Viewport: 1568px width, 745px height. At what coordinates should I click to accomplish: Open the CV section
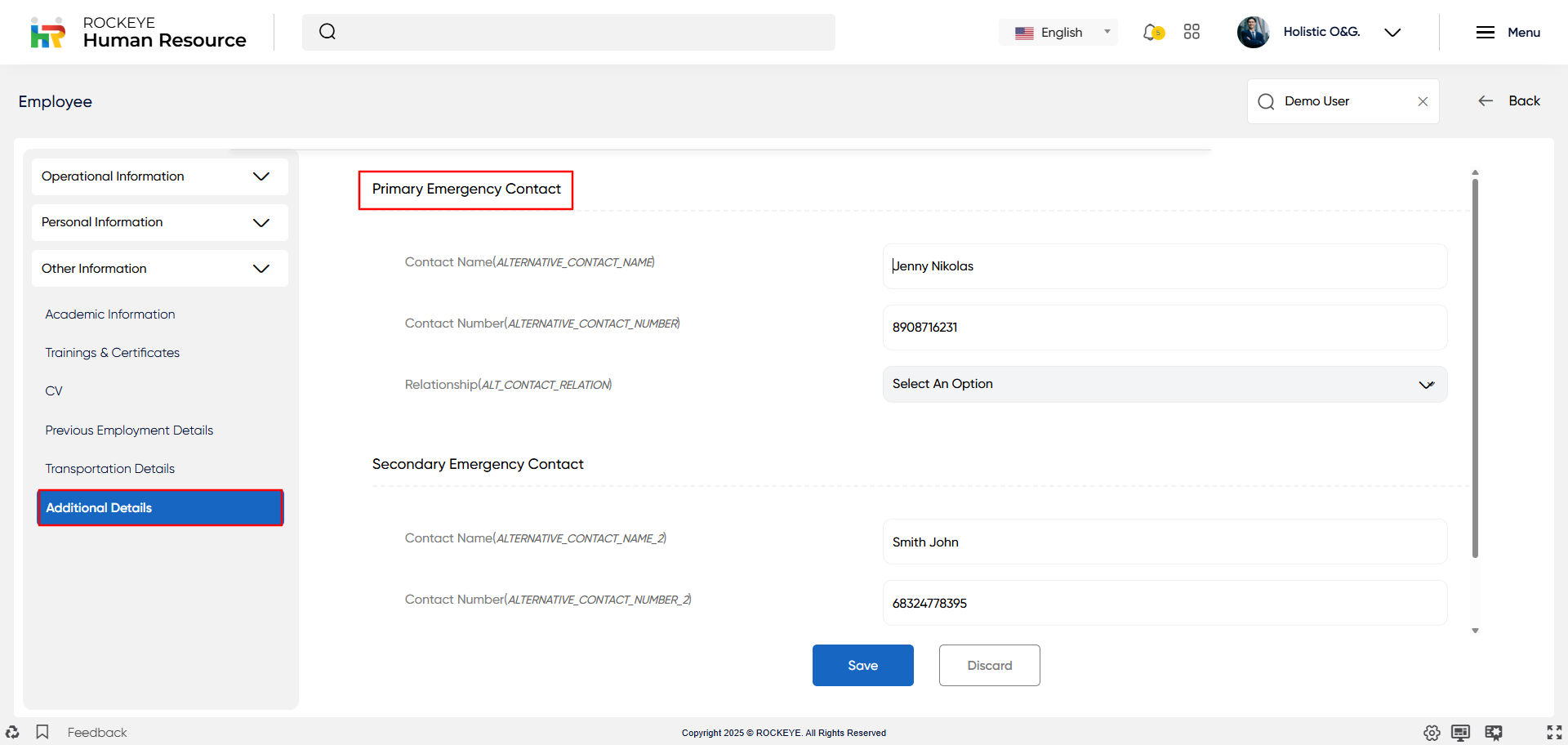[54, 391]
